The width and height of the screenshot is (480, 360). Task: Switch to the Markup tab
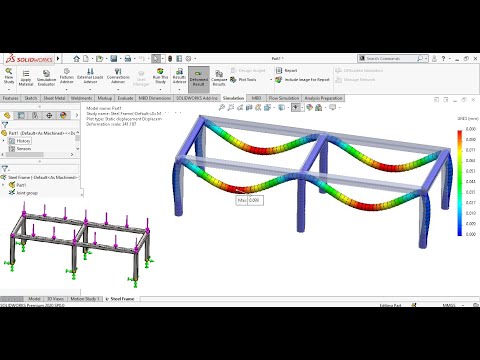coord(105,98)
